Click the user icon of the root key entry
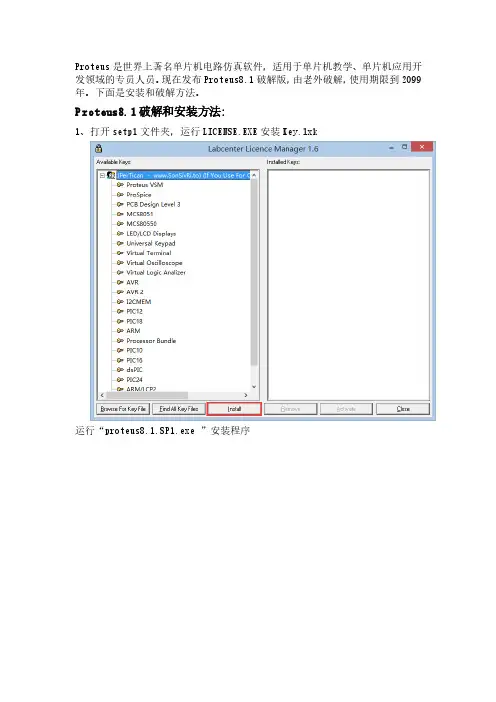 pos(111,176)
